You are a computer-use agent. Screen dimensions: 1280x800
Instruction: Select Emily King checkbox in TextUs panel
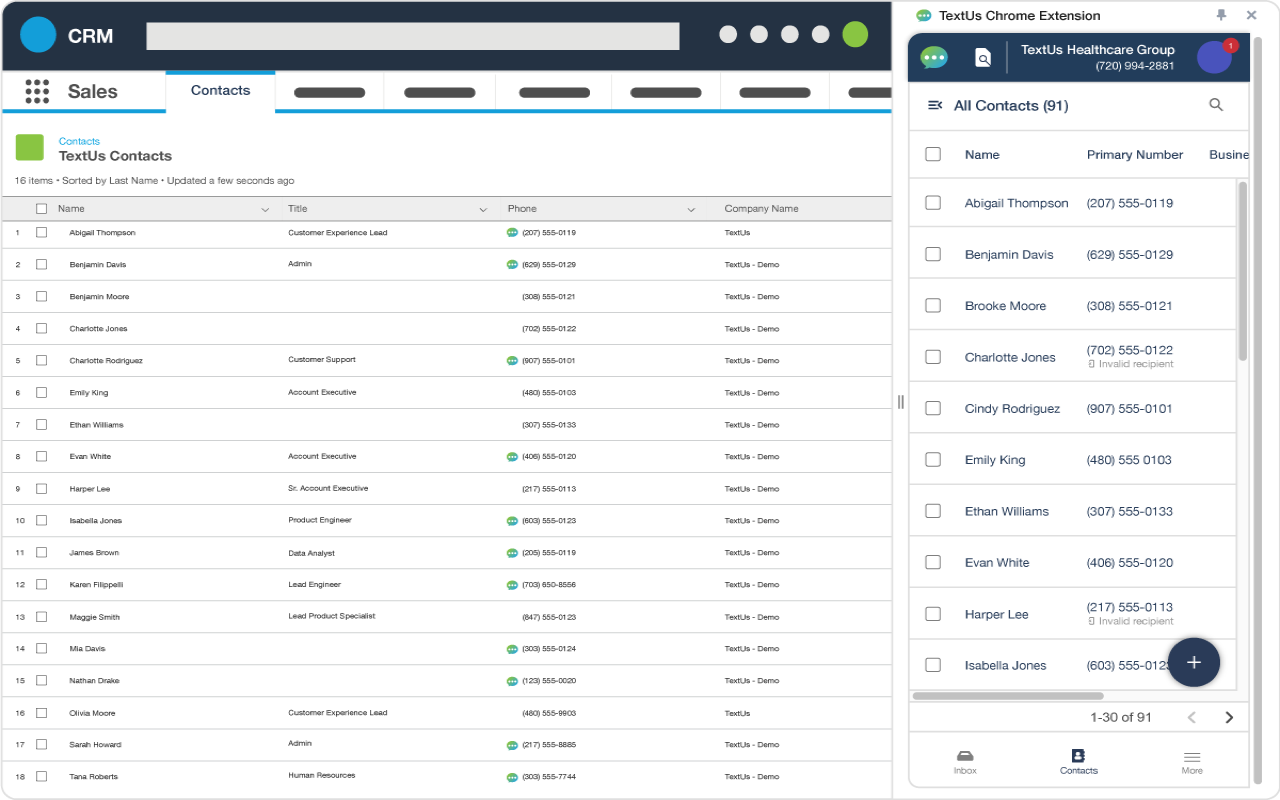point(933,460)
